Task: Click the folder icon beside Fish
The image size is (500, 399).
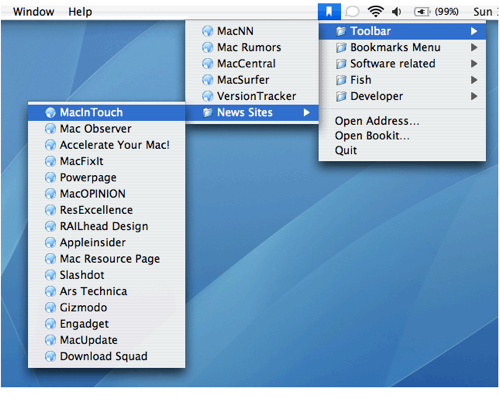Action: point(341,80)
